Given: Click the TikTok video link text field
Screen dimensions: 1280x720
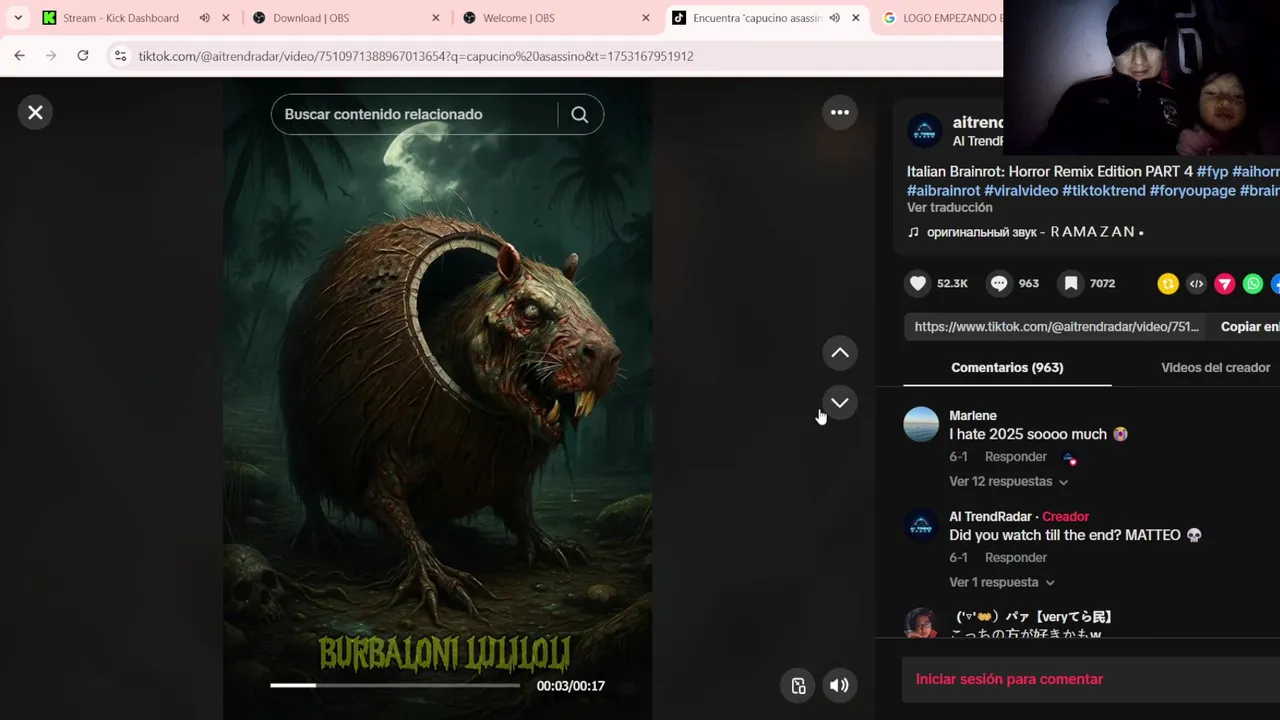Looking at the screenshot, I should pyautogui.click(x=1056, y=327).
